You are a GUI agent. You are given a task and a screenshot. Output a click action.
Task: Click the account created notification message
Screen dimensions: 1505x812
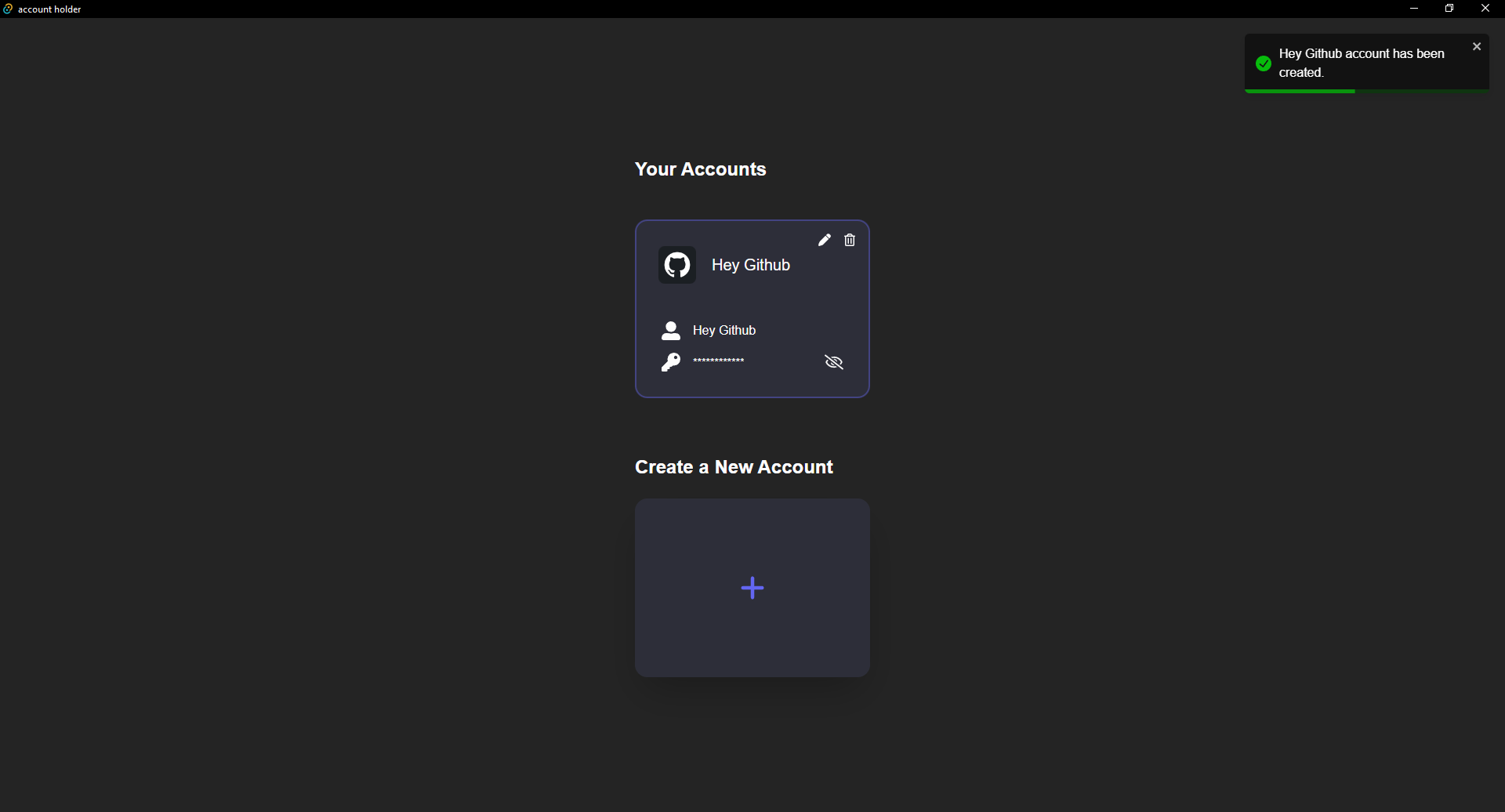pyautogui.click(x=1362, y=63)
